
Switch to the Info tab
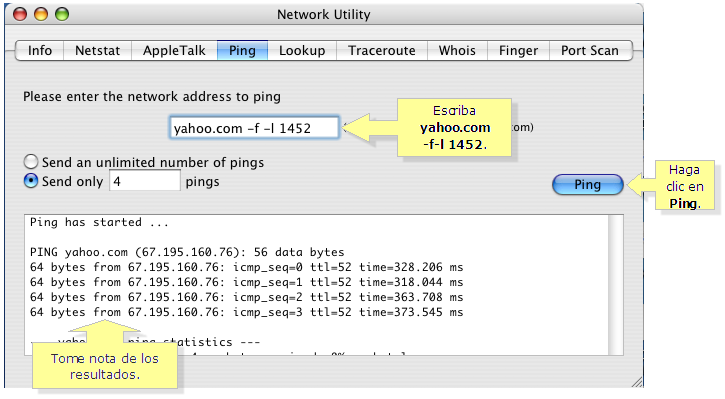(x=40, y=50)
